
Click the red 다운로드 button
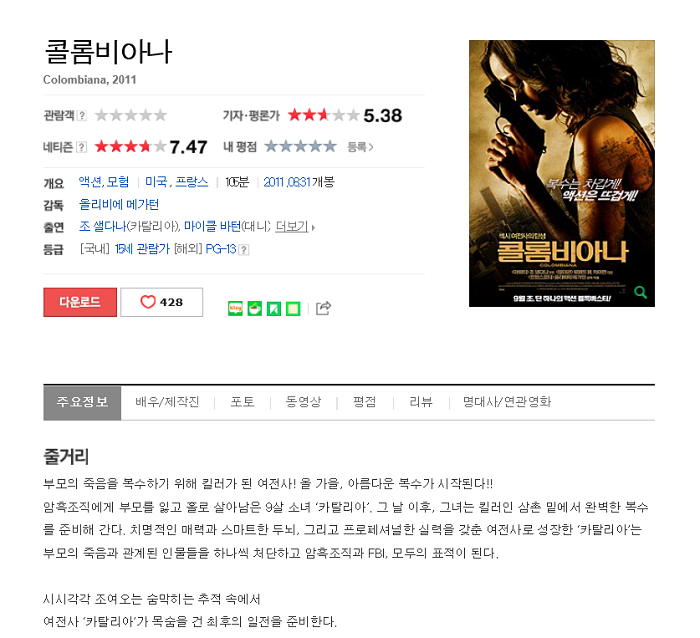(80, 302)
